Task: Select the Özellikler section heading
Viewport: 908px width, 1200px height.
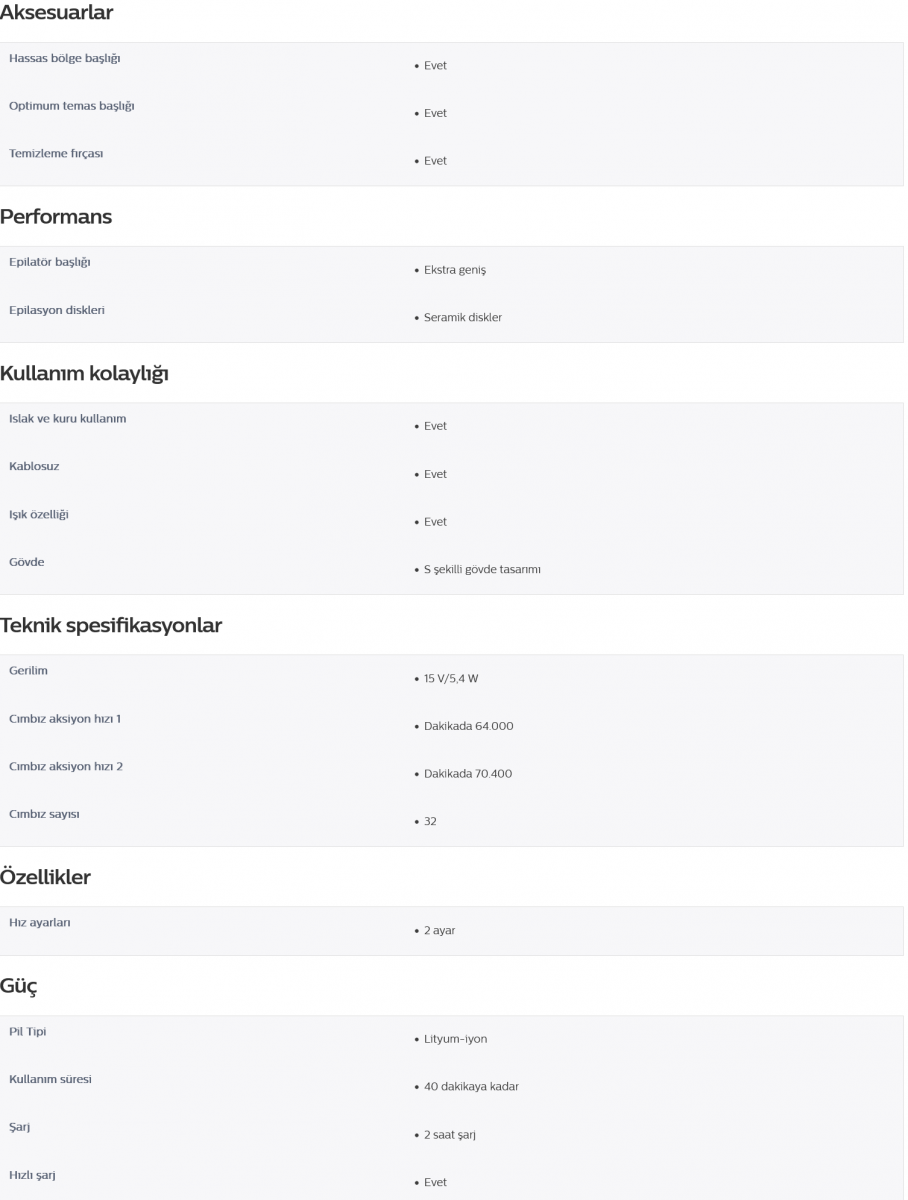Action: 45,878
